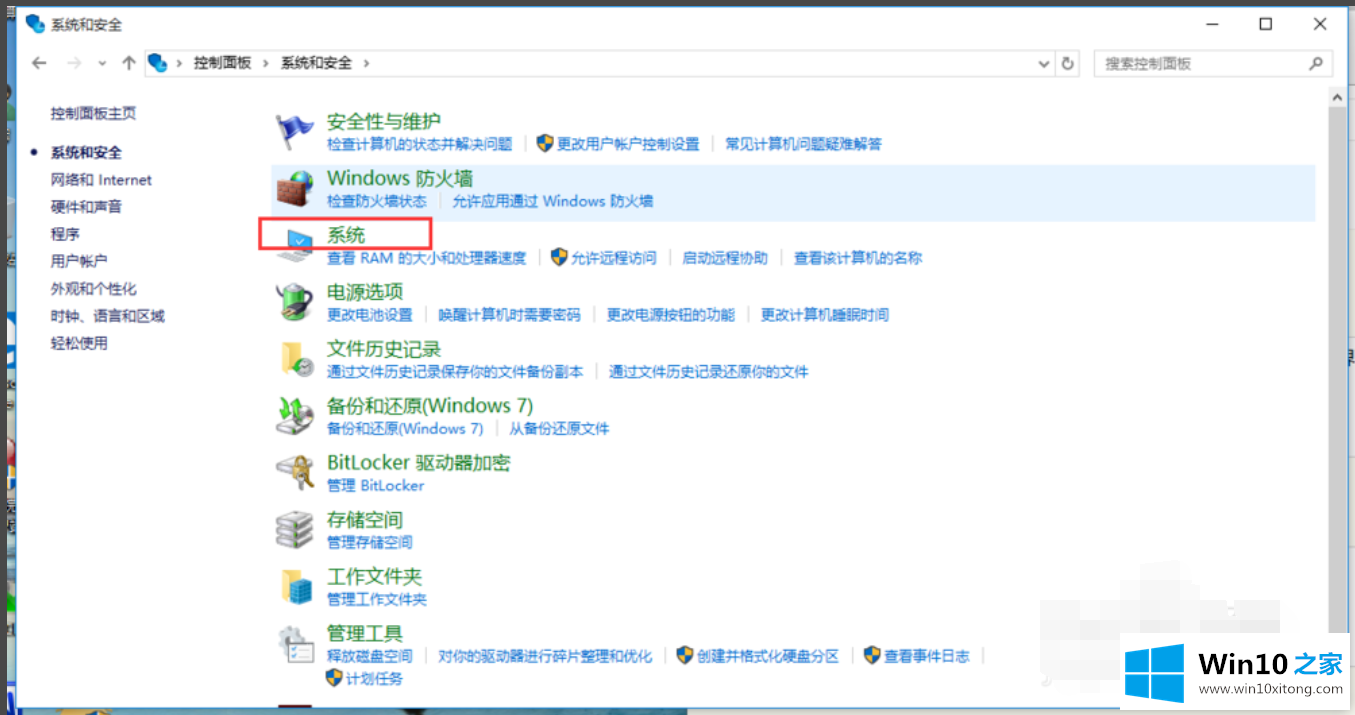The width and height of the screenshot is (1355, 715).
Task: Open the Storage Spaces drives icon
Action: pyautogui.click(x=295, y=529)
